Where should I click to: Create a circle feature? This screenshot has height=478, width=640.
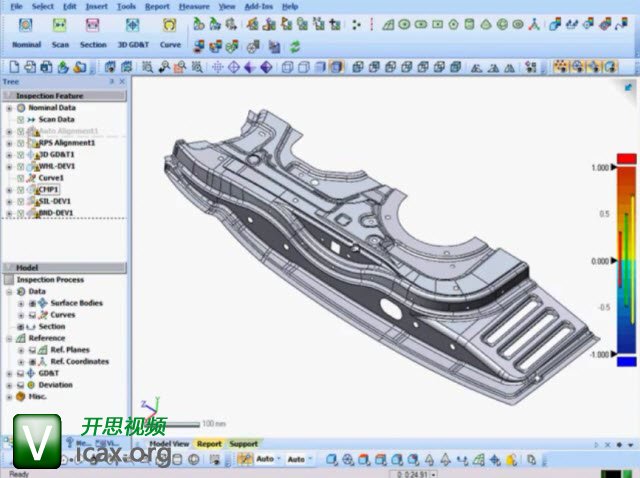pos(404,25)
